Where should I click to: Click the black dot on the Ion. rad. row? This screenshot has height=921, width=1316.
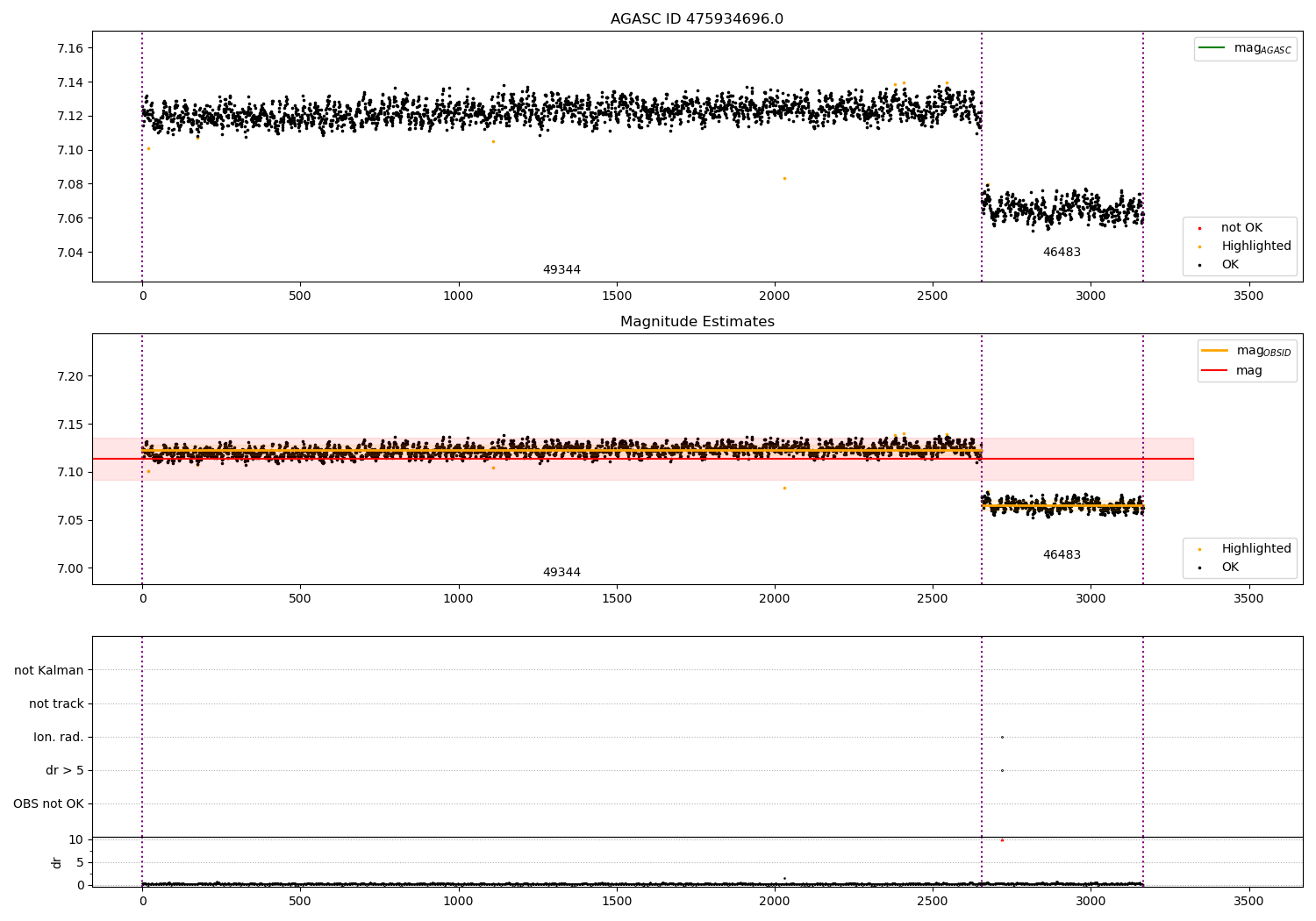point(1002,737)
